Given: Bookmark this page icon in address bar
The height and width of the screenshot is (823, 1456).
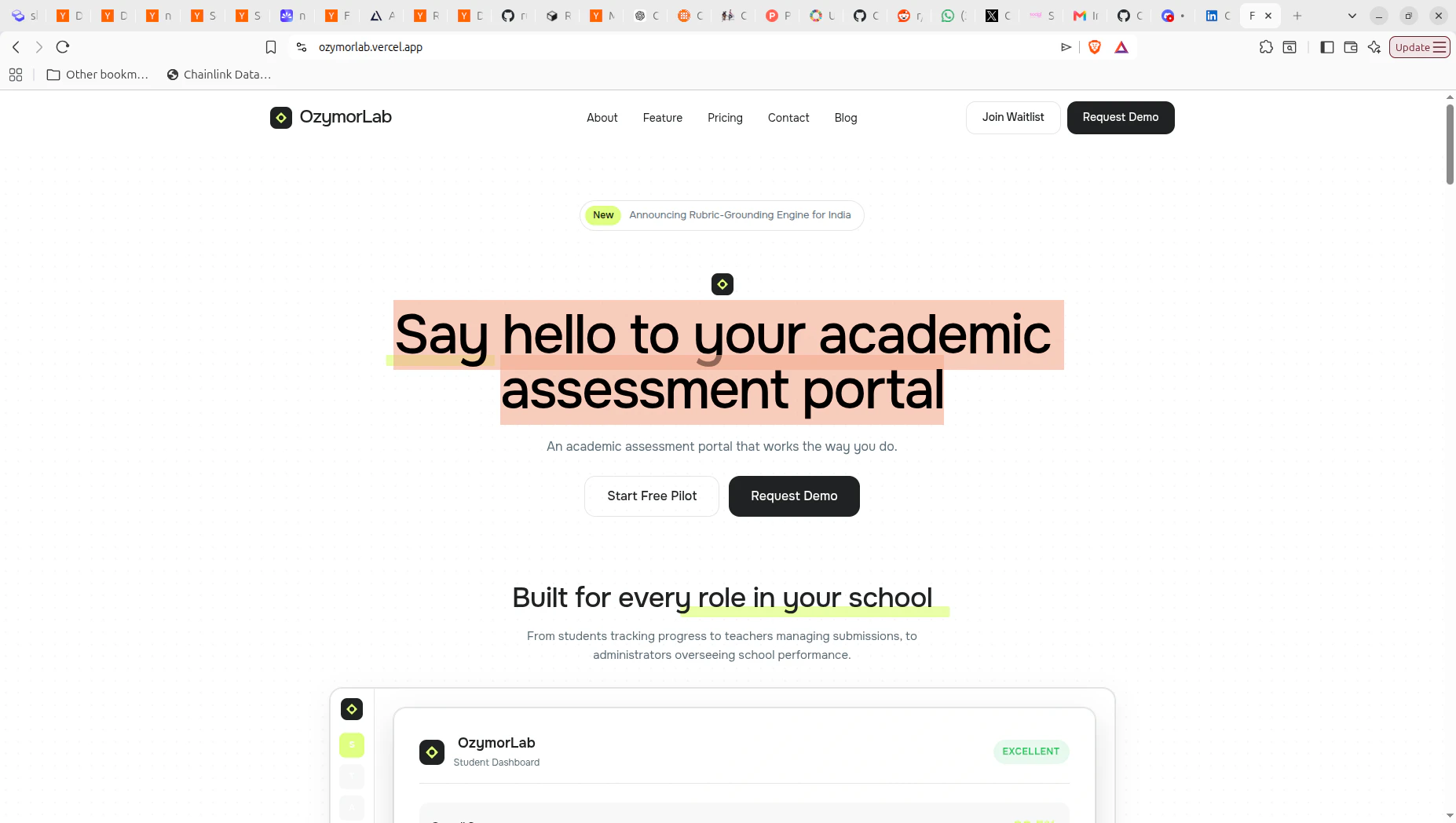Looking at the screenshot, I should coord(271,47).
